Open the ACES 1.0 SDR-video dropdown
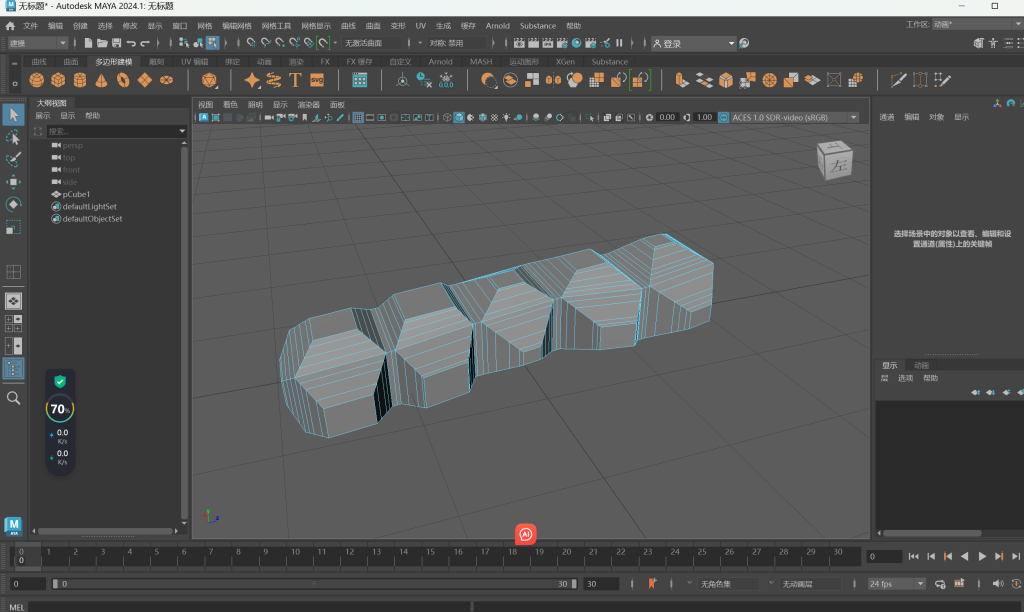This screenshot has width=1024, height=612. point(795,118)
